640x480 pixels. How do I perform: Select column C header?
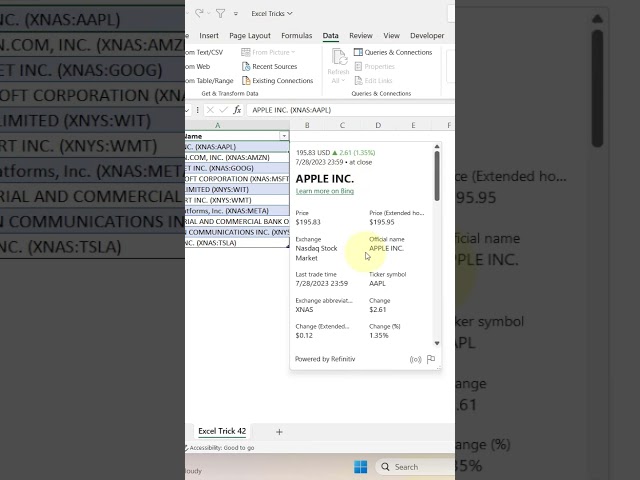click(342, 125)
